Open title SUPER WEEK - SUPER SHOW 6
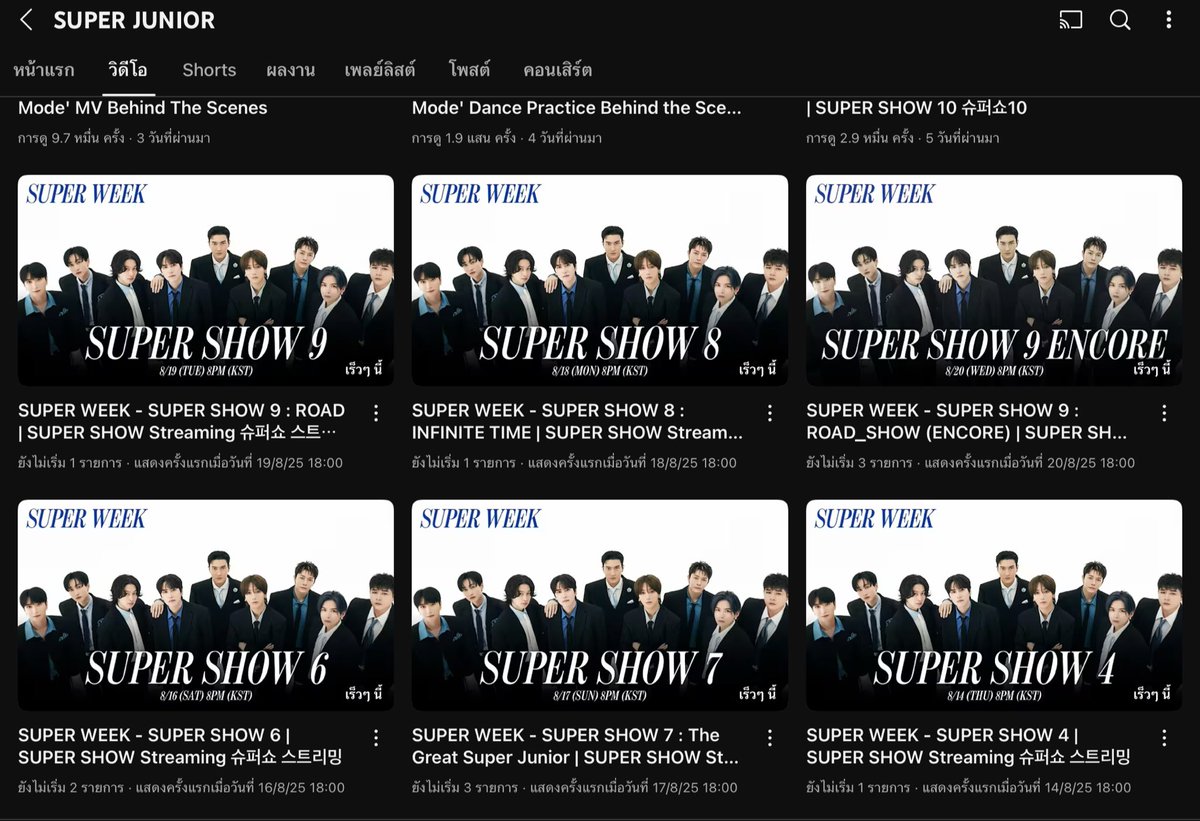The height and width of the screenshot is (821, 1200). tap(180, 746)
